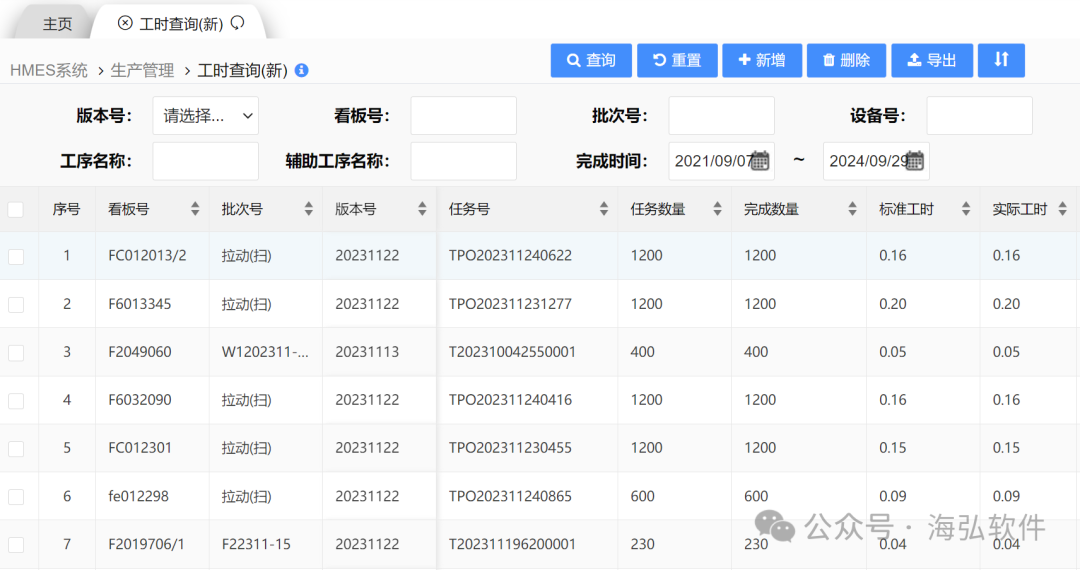Sort table by 标准工时 column arrows
The image size is (1080, 570).
(966, 209)
